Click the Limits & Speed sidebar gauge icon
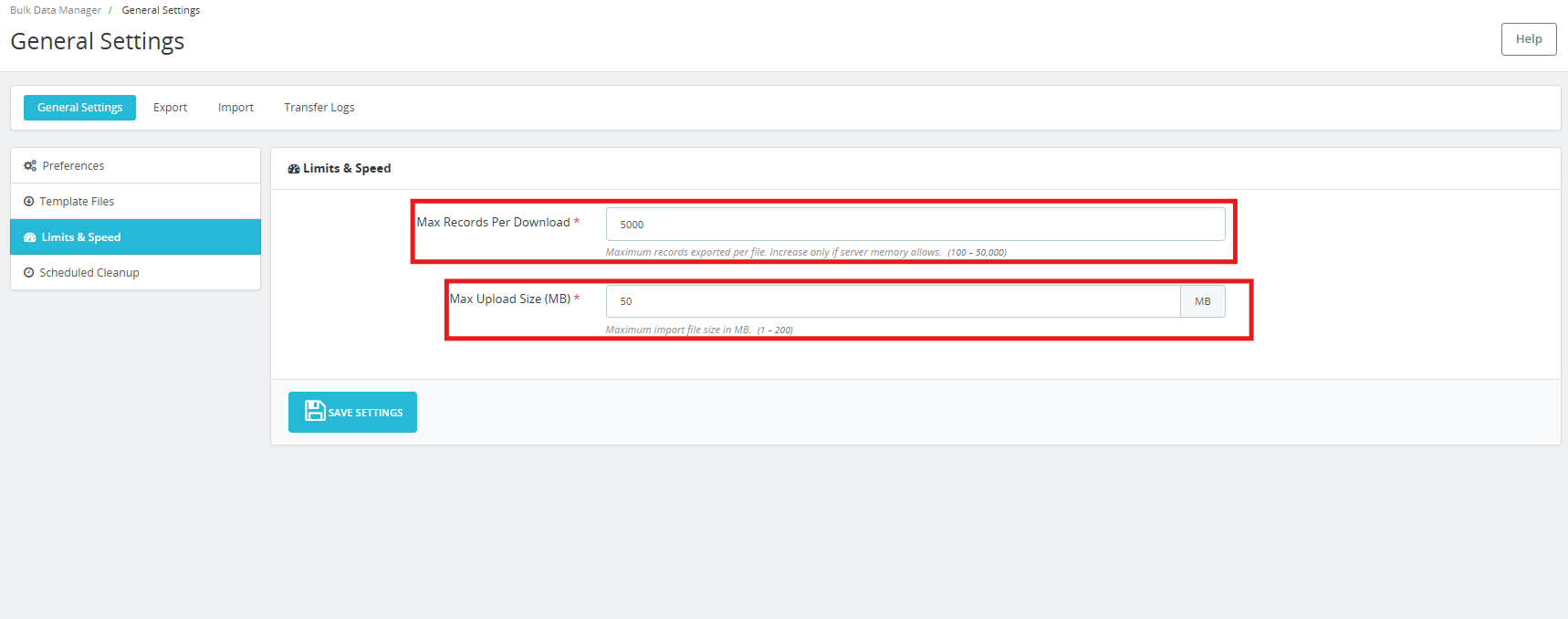The height and width of the screenshot is (619, 1568). tap(30, 237)
